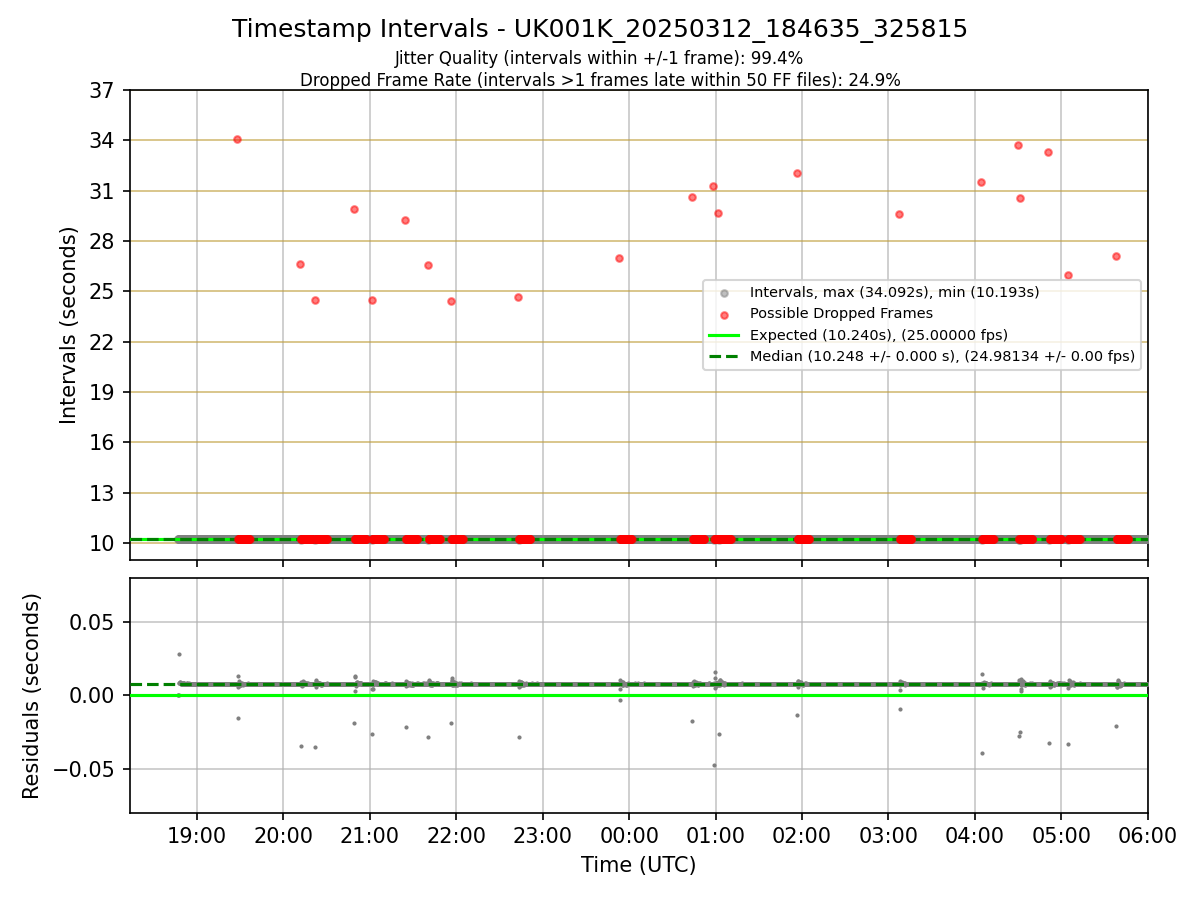Click the red point near 24.6 s around 22:45
Screen dimensions: 1200x900
[x=518, y=297]
